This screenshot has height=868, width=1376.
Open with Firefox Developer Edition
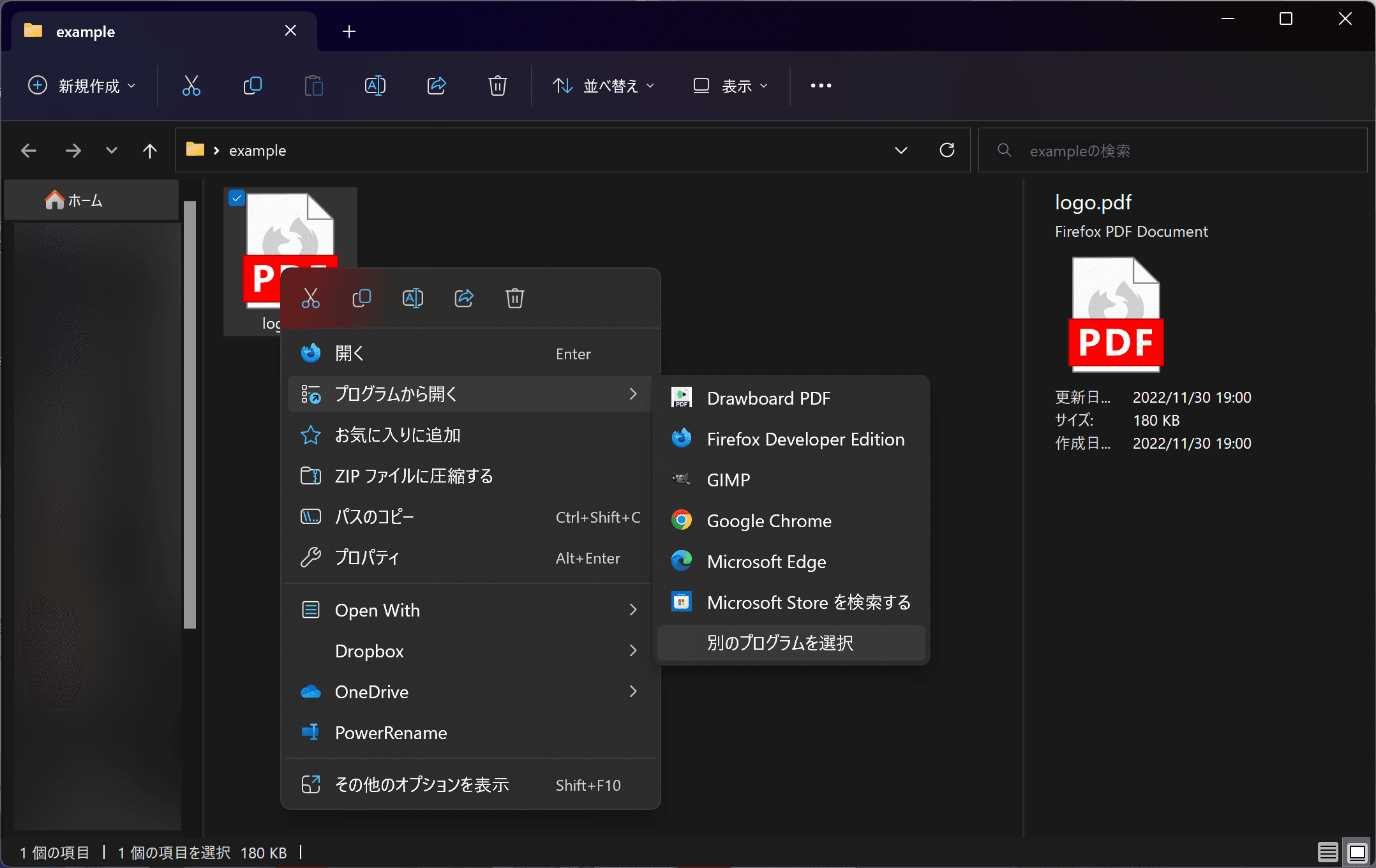point(791,439)
